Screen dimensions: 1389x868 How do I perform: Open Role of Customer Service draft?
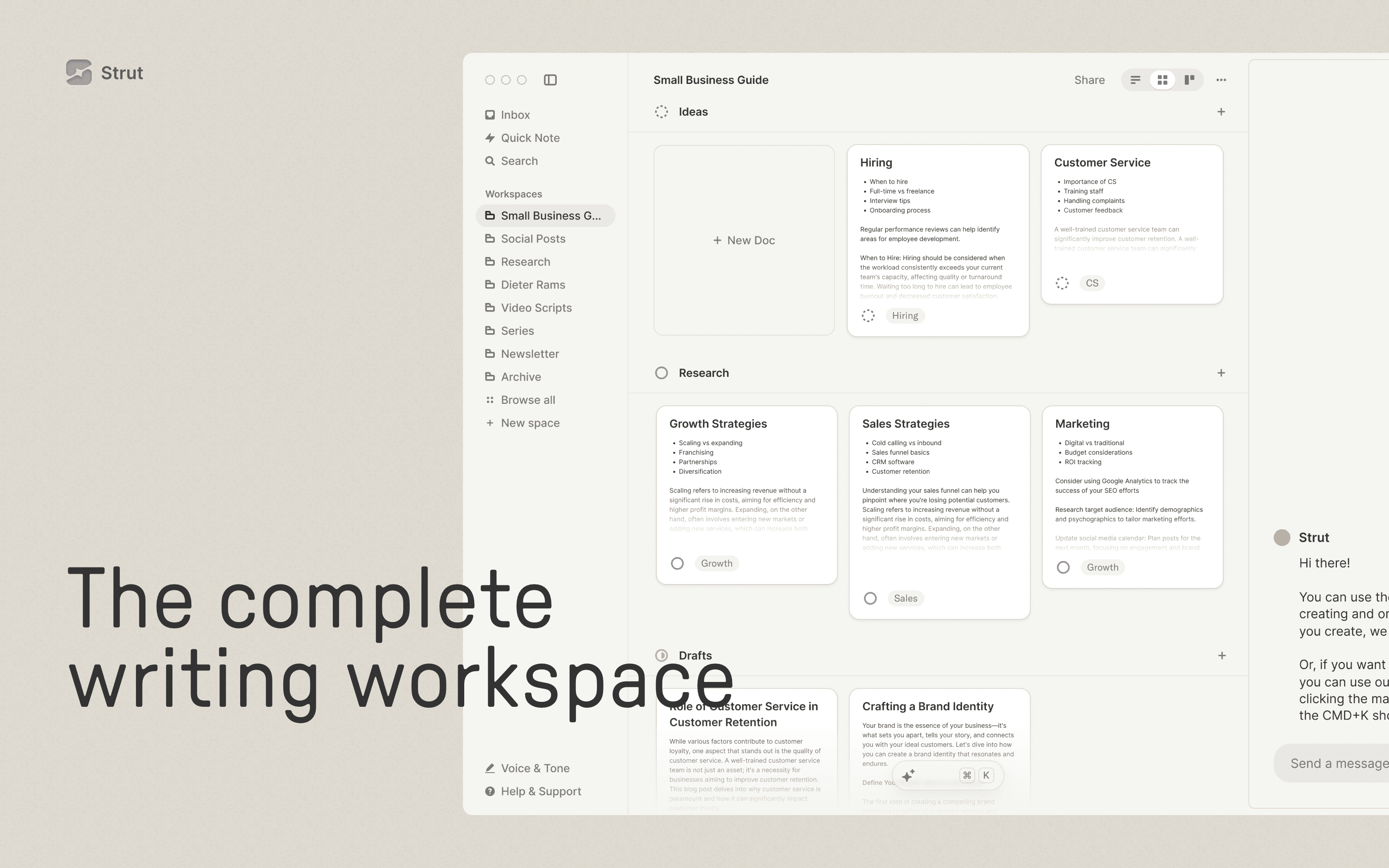tap(747, 751)
